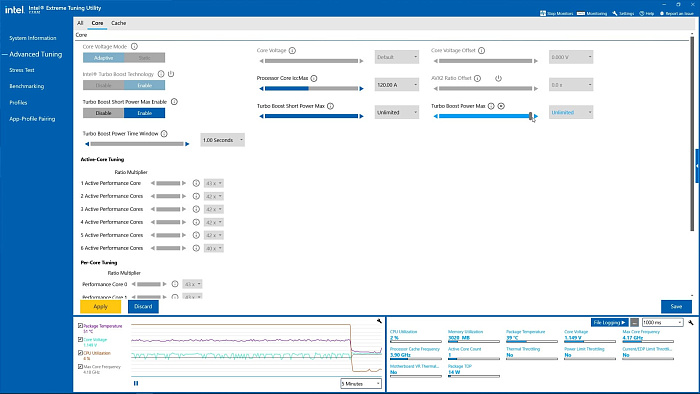Click the Discard button
Viewport: 700px width, 394px height.
pyautogui.click(x=143, y=307)
